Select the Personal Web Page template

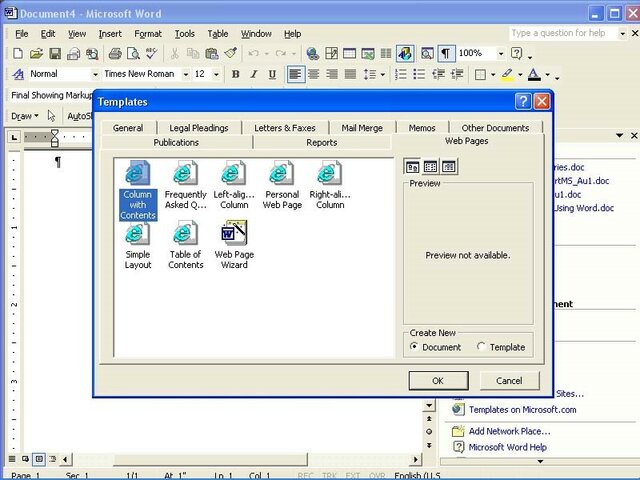[x=282, y=185]
